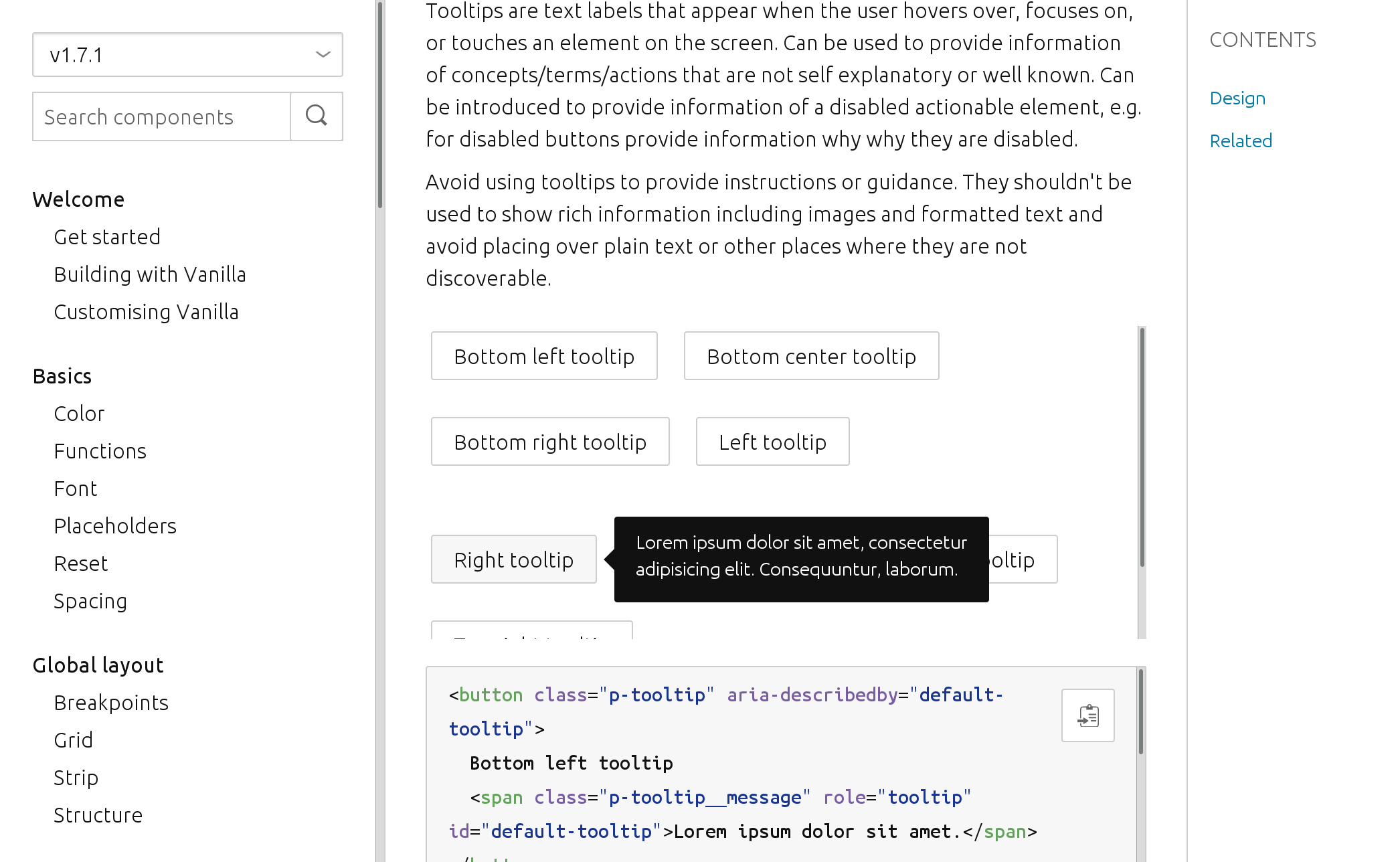The height and width of the screenshot is (862, 1400).
Task: Open the version selector dropdown v1.7.1
Action: click(x=187, y=55)
